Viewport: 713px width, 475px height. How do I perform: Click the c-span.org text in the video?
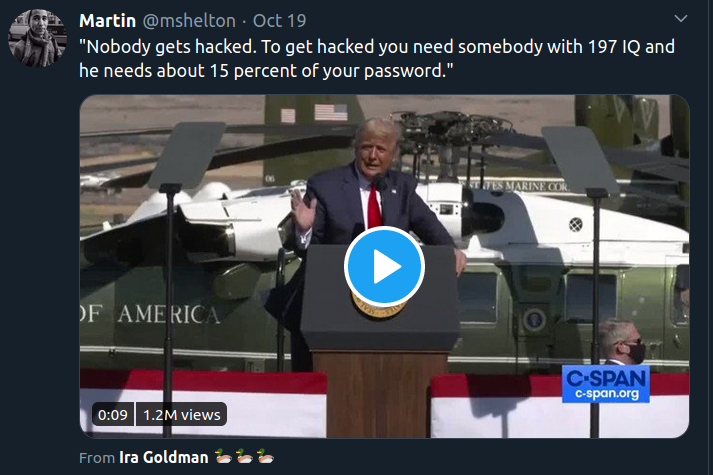(x=606, y=394)
